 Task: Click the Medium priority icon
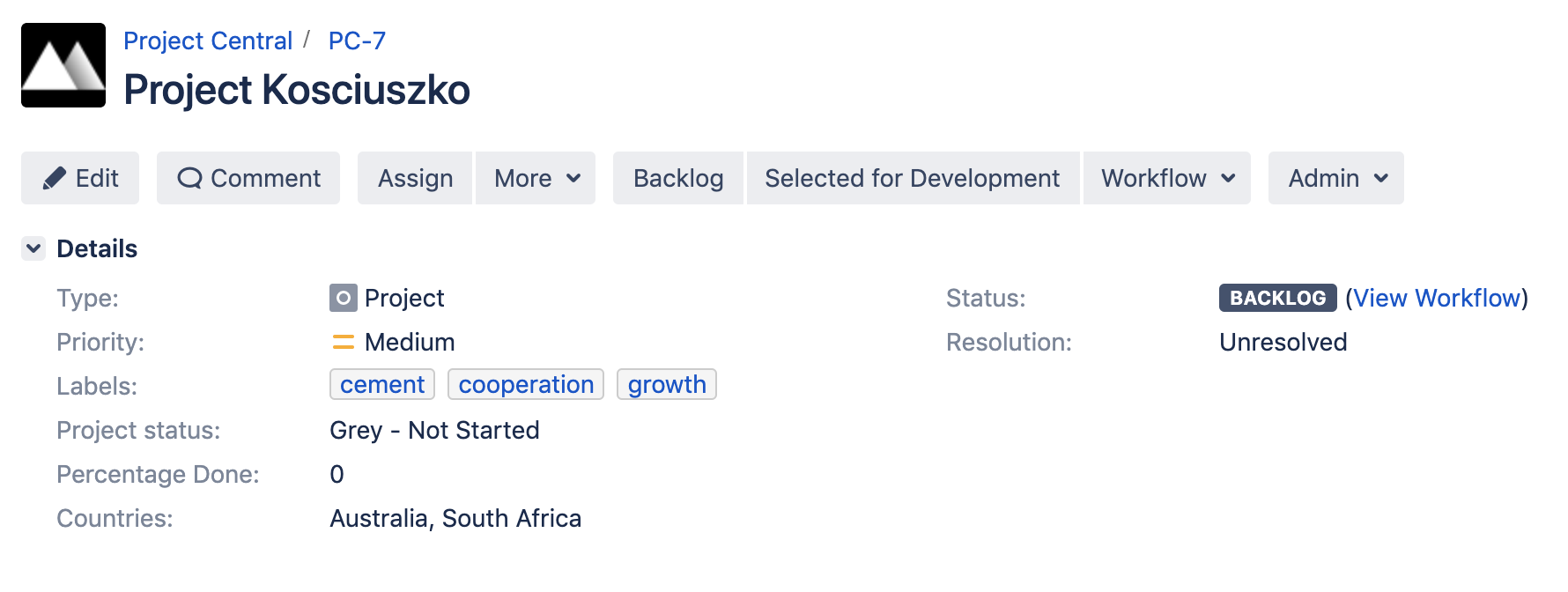pyautogui.click(x=343, y=342)
